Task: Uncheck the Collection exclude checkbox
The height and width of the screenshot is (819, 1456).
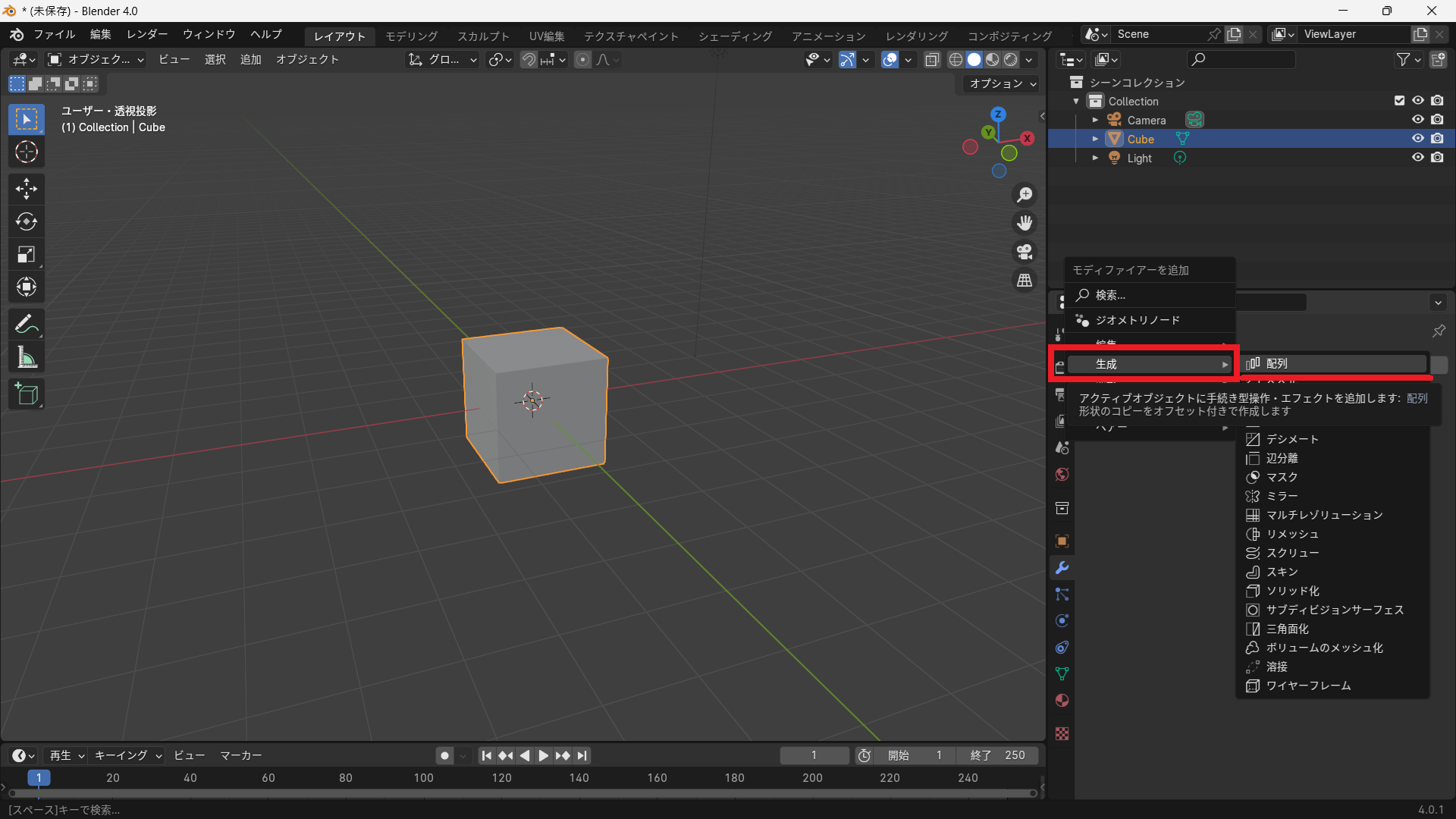Action: 1399,101
